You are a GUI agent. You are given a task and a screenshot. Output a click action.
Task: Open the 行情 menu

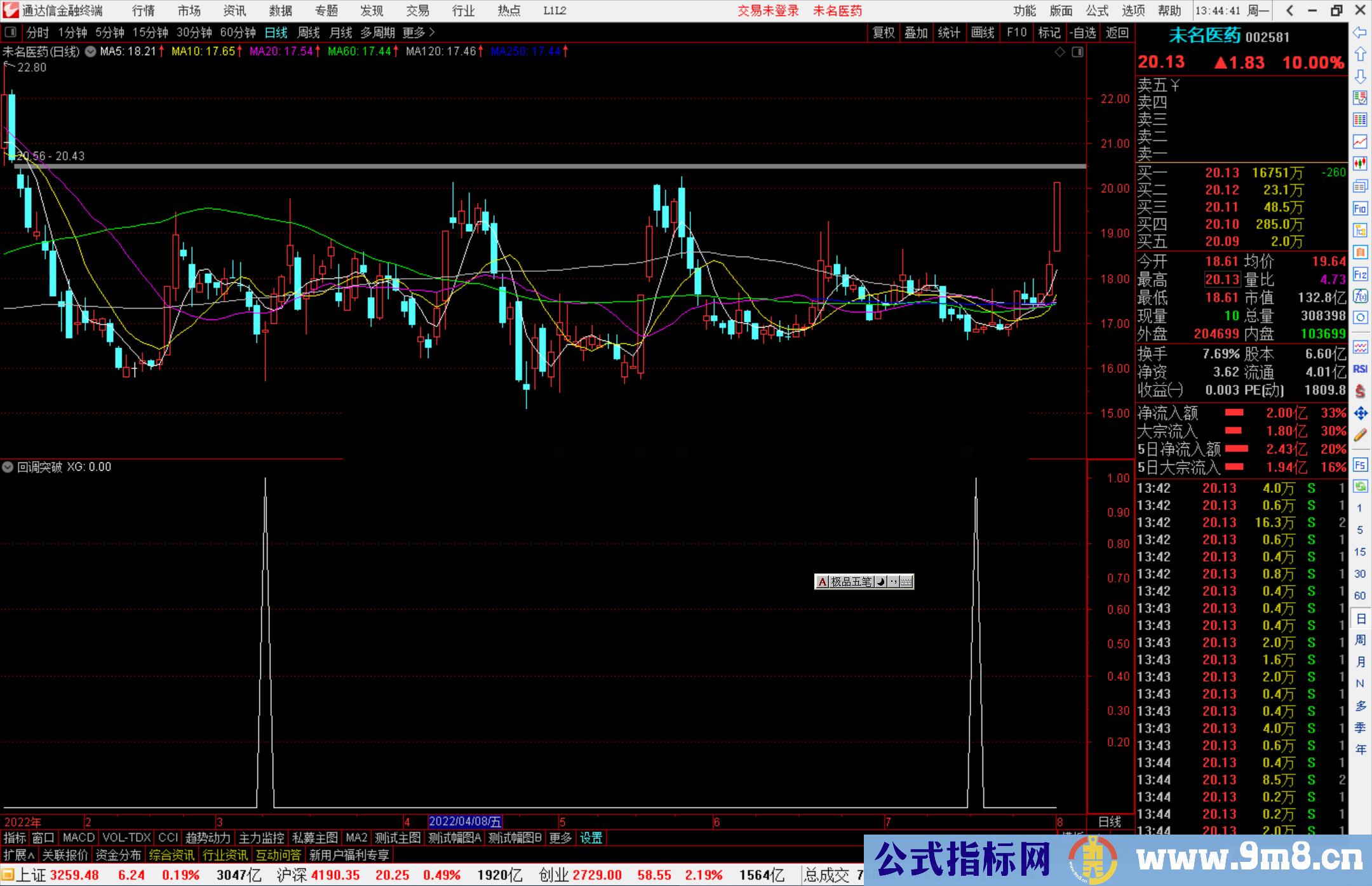pos(143,11)
